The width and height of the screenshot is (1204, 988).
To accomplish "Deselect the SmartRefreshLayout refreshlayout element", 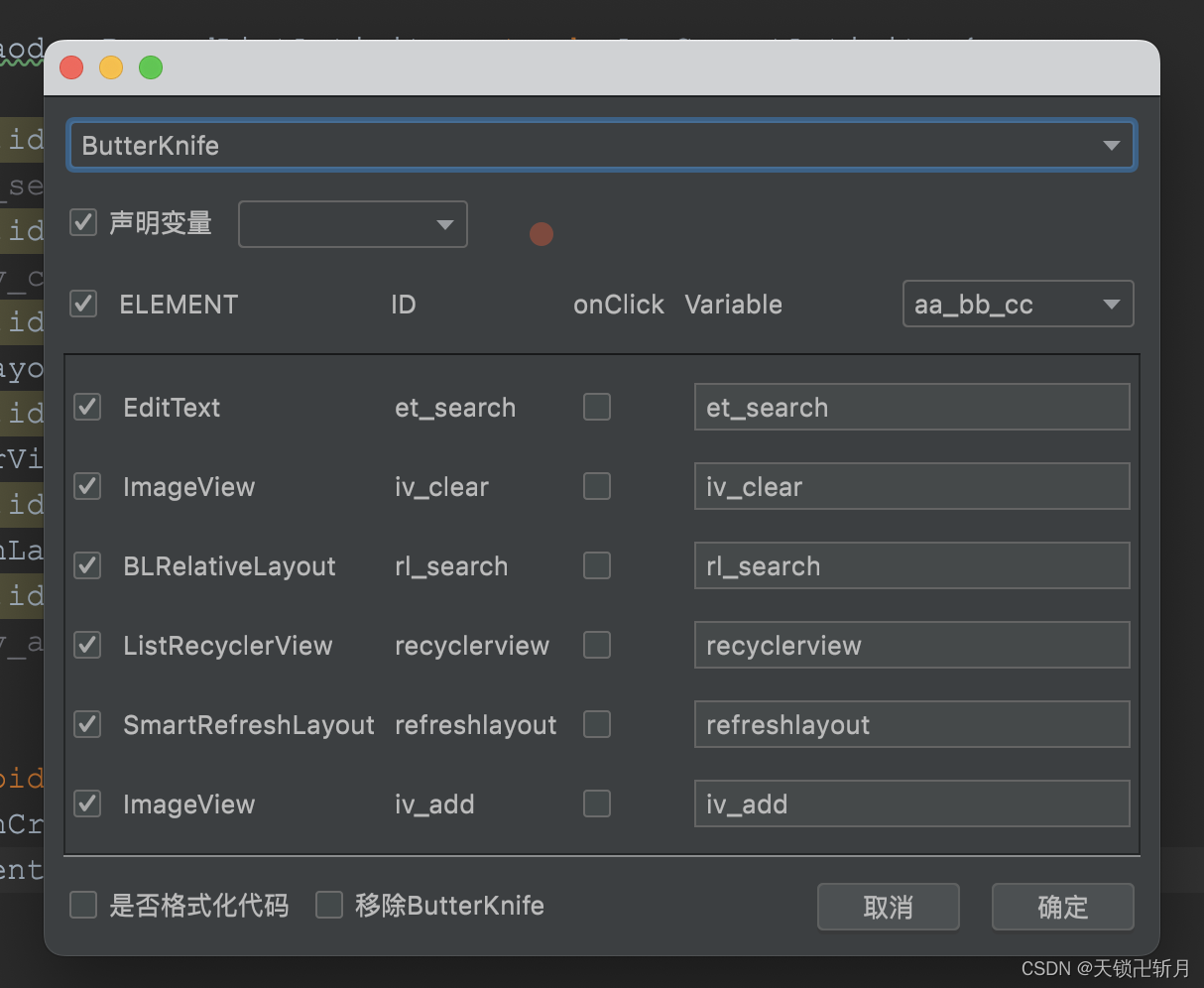I will (86, 724).
